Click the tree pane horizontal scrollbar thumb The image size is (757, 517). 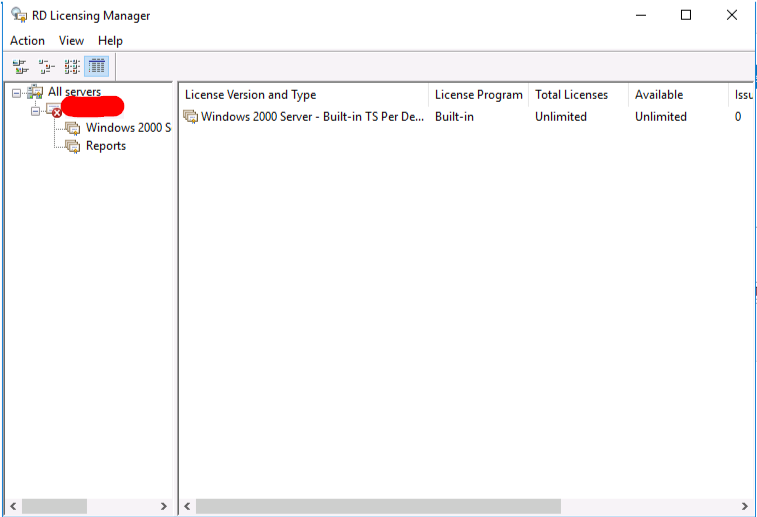coord(55,506)
